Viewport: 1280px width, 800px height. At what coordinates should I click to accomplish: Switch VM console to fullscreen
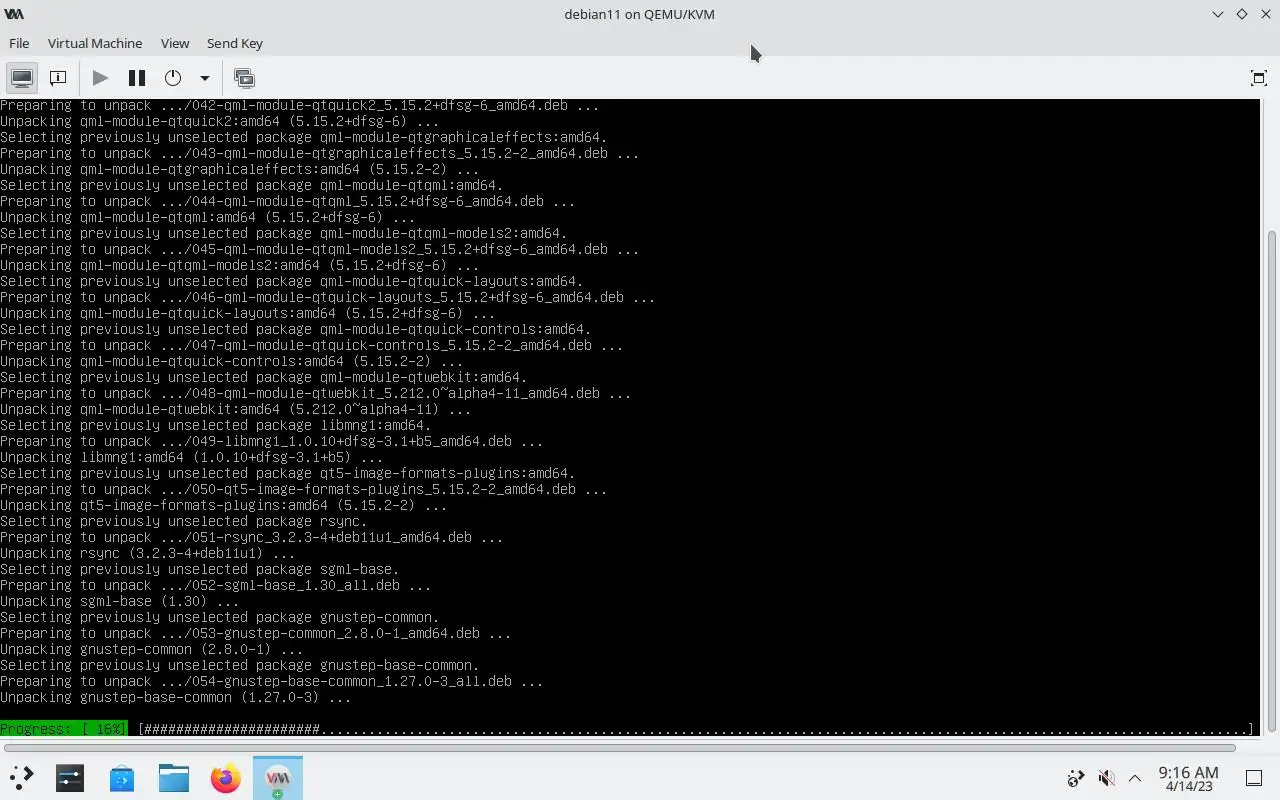[x=1259, y=78]
